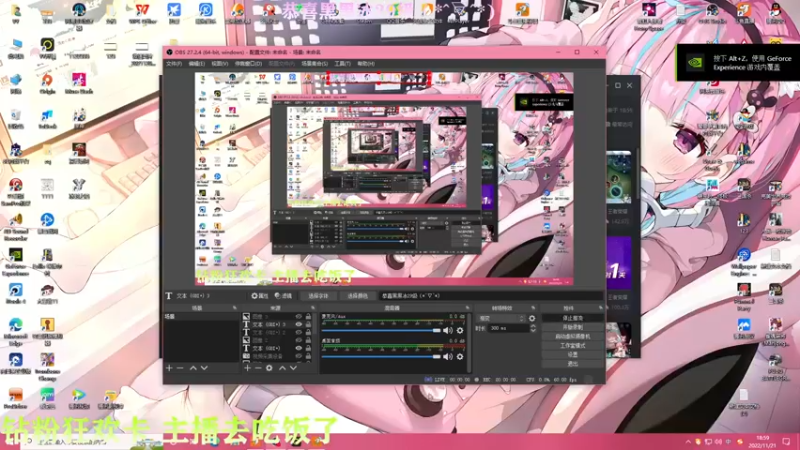Click the 300 ms duration field
Viewport: 800px width, 450px height.
[508, 329]
